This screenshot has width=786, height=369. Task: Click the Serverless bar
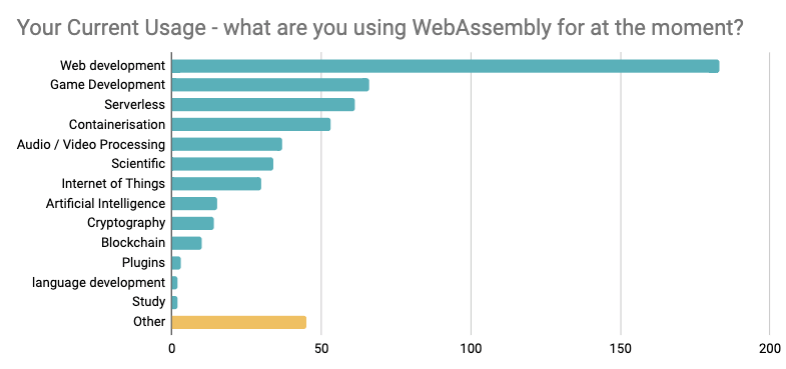263,105
